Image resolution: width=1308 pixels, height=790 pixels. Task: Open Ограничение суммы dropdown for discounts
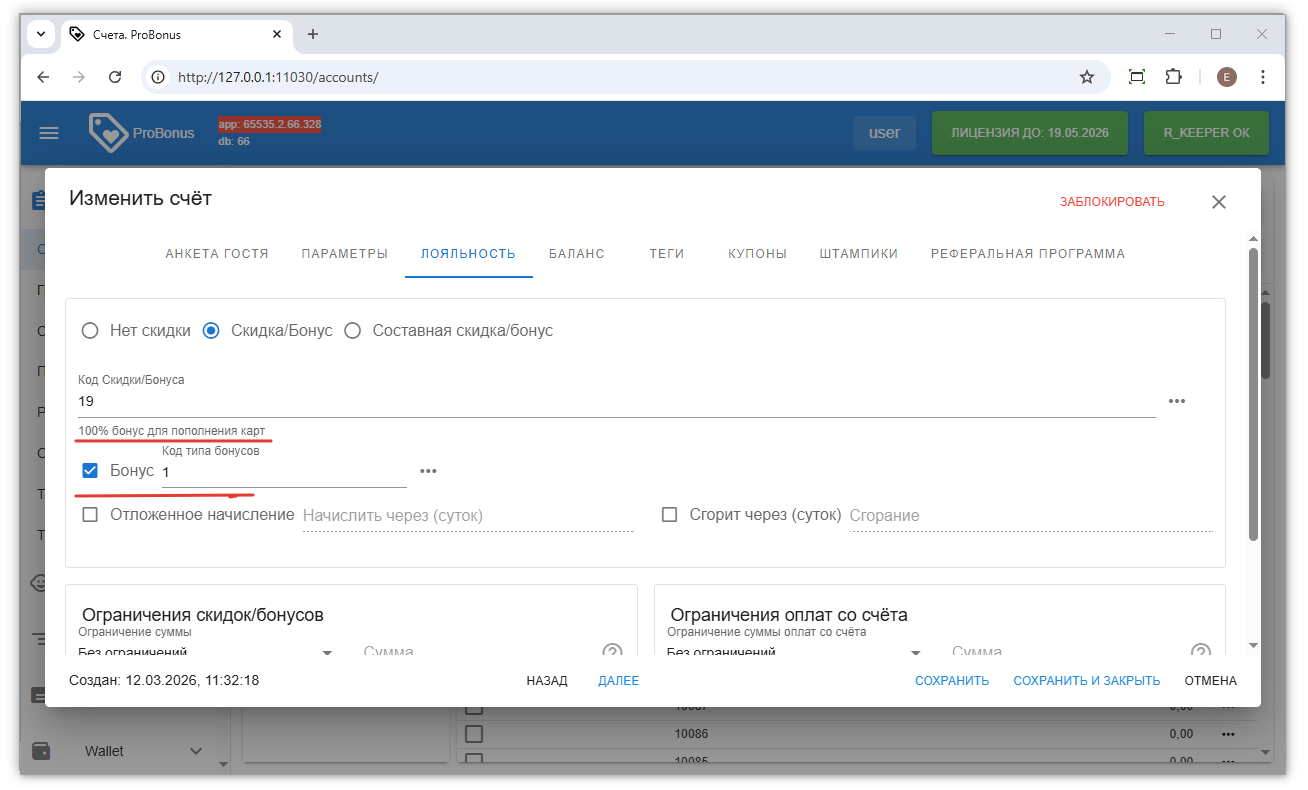pos(326,652)
